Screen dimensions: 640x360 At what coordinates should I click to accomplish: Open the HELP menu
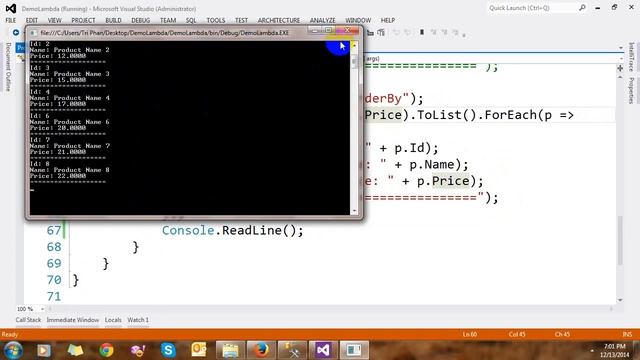[388, 20]
